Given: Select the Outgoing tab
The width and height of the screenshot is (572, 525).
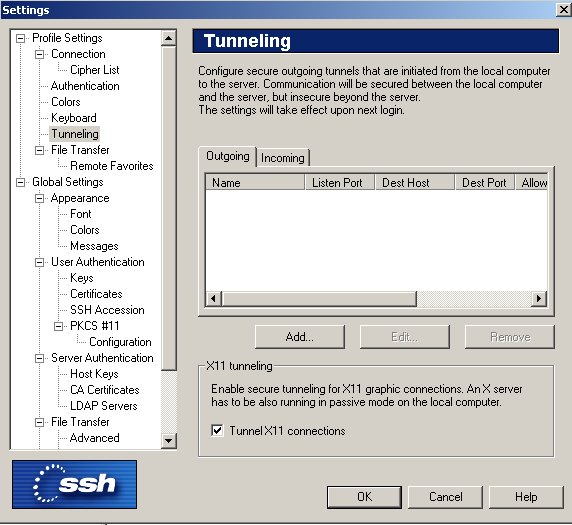Looking at the screenshot, I should click(228, 157).
